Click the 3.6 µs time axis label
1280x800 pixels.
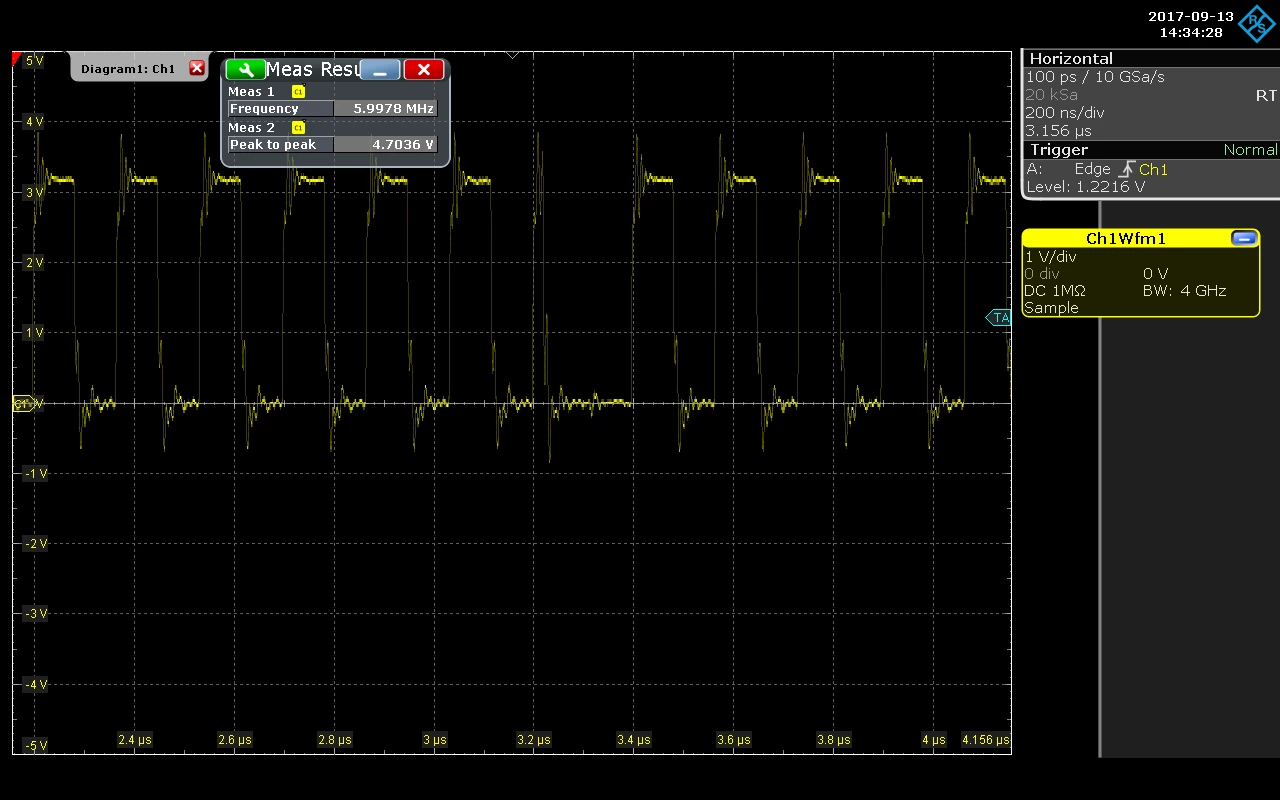click(734, 740)
